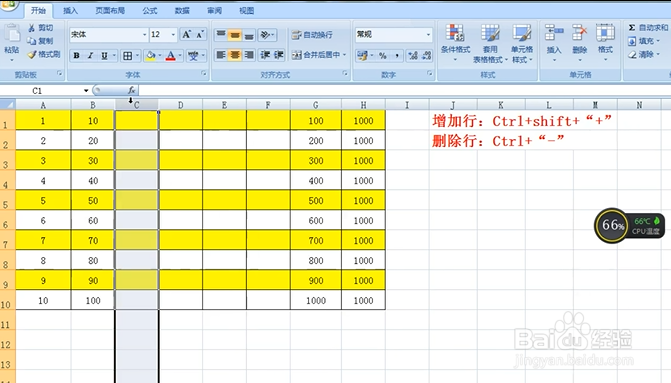This screenshot has height=383, width=671.
Task: Click the Copy (复制) icon
Action: pos(32,41)
